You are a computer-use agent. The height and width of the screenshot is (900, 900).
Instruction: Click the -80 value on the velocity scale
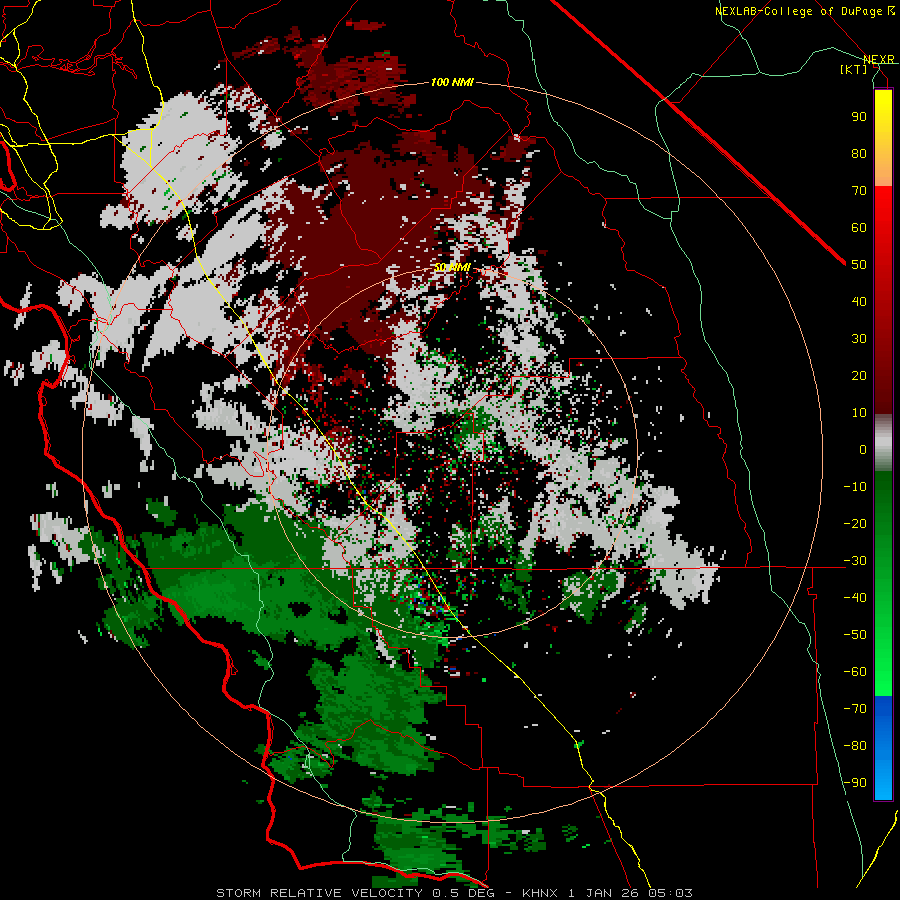pos(855,746)
